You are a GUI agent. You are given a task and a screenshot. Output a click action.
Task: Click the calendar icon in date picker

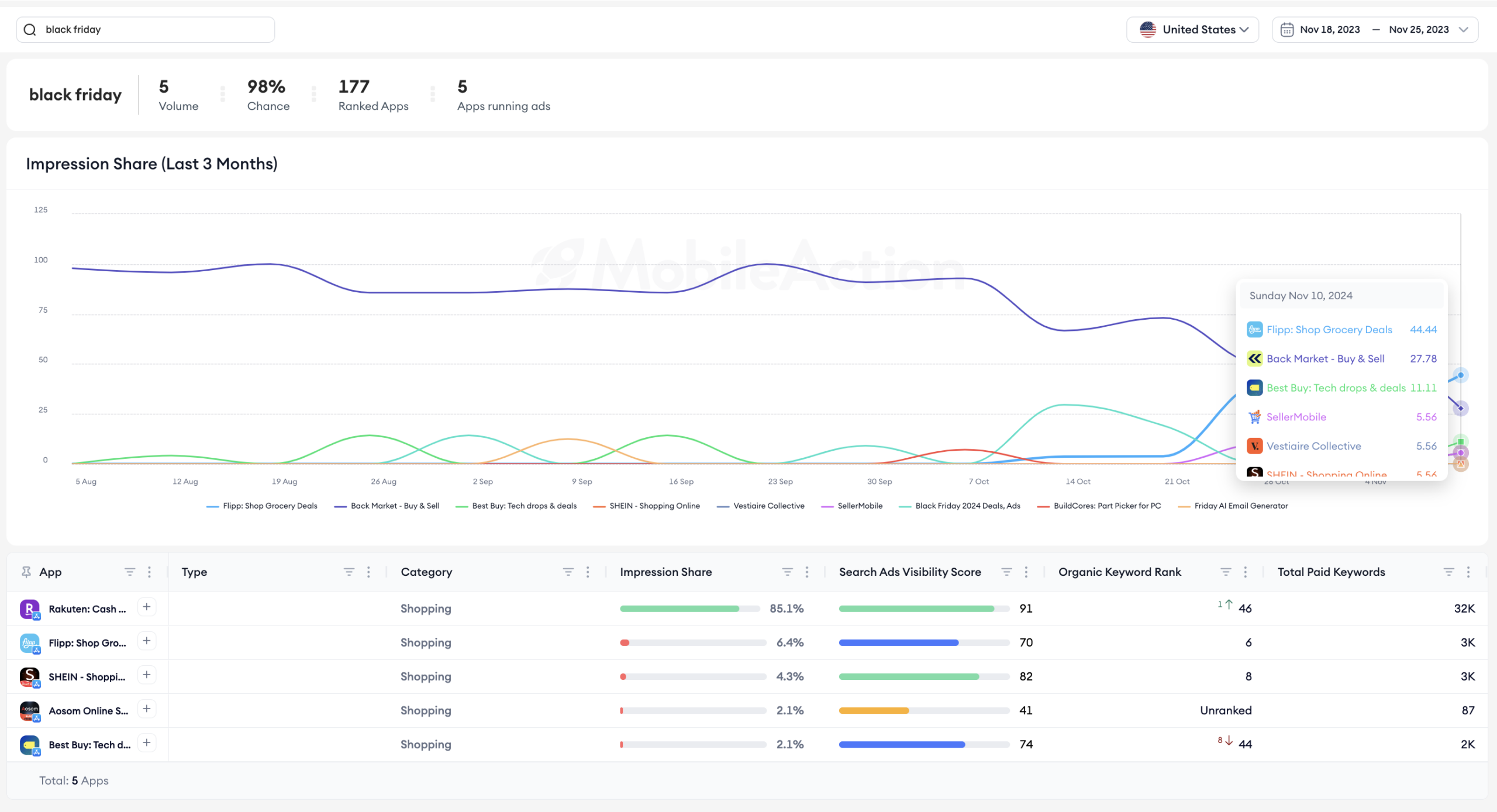point(1286,30)
